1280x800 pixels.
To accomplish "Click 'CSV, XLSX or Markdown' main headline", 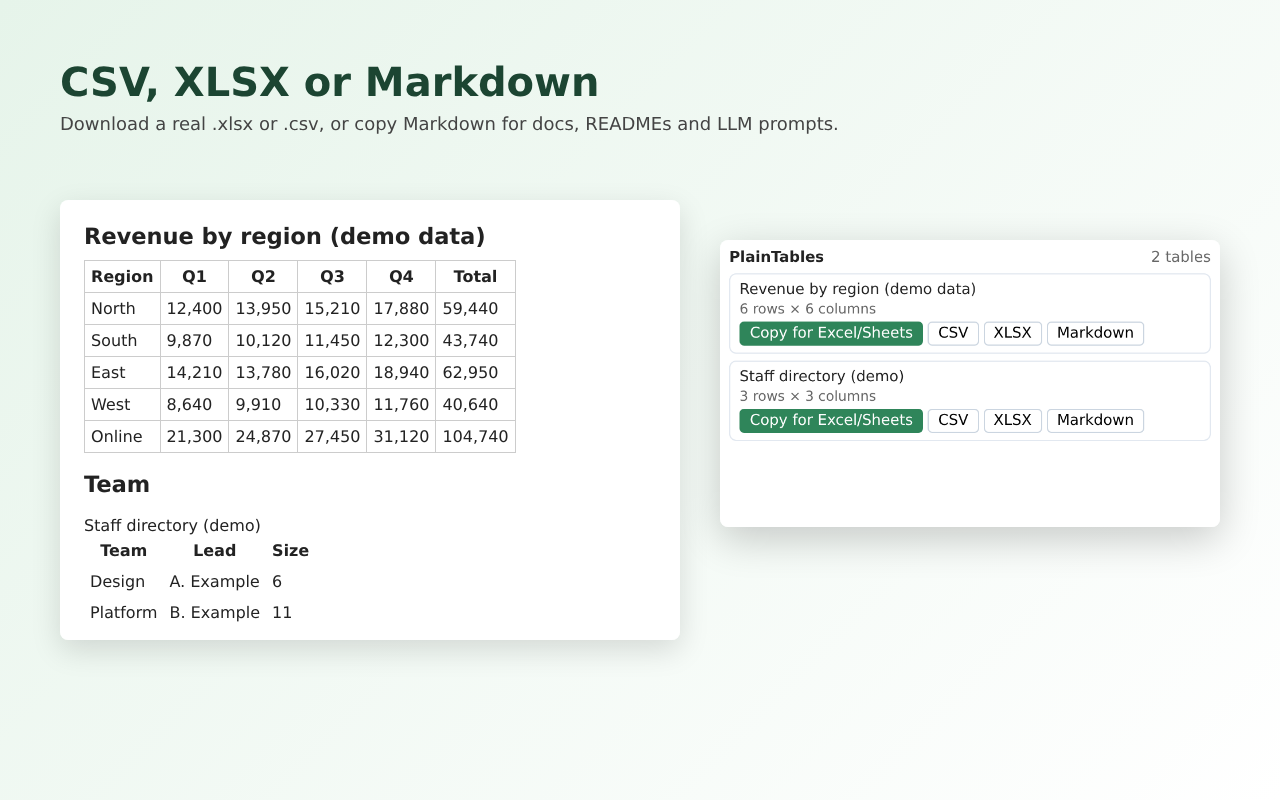I will point(329,82).
